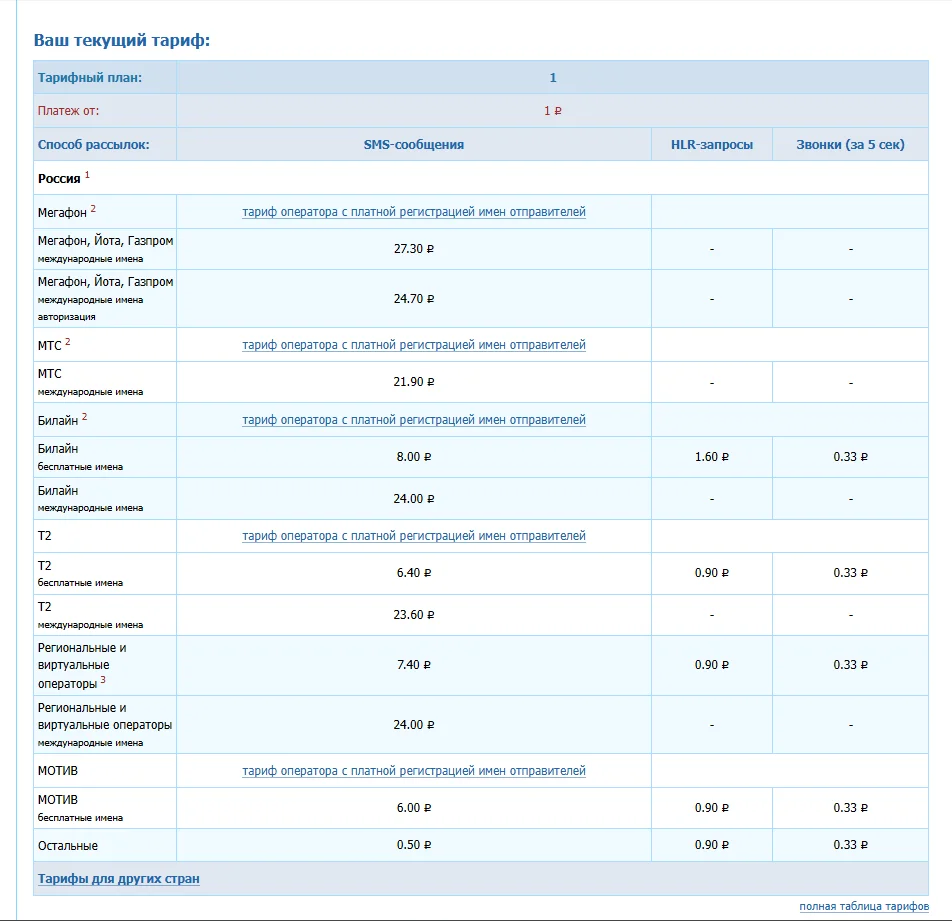The height and width of the screenshot is (921, 952).
Task: Open МОТИВ paid sender registration tariff link
Action: 413,771
